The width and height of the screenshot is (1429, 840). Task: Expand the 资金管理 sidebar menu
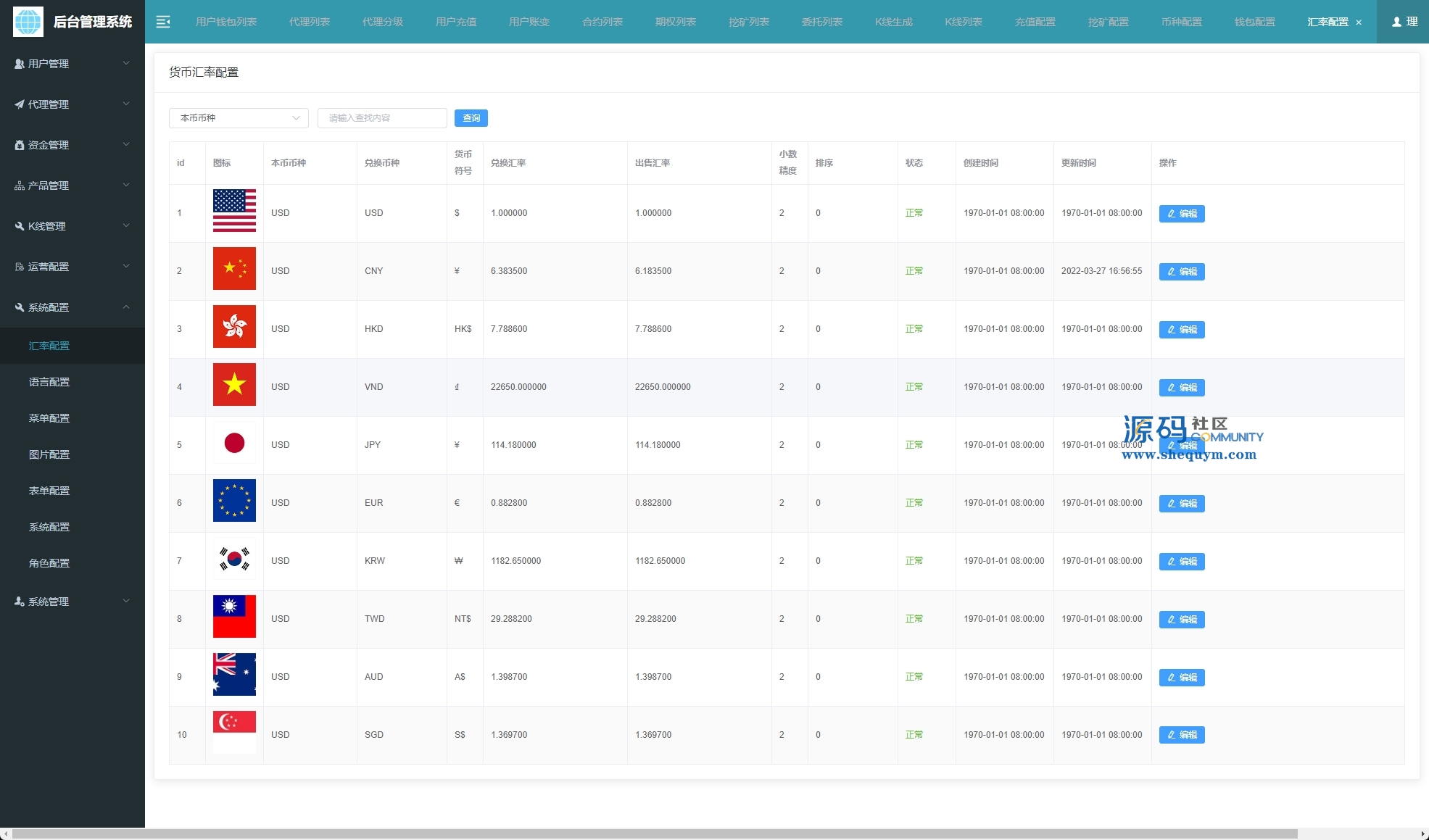point(72,145)
